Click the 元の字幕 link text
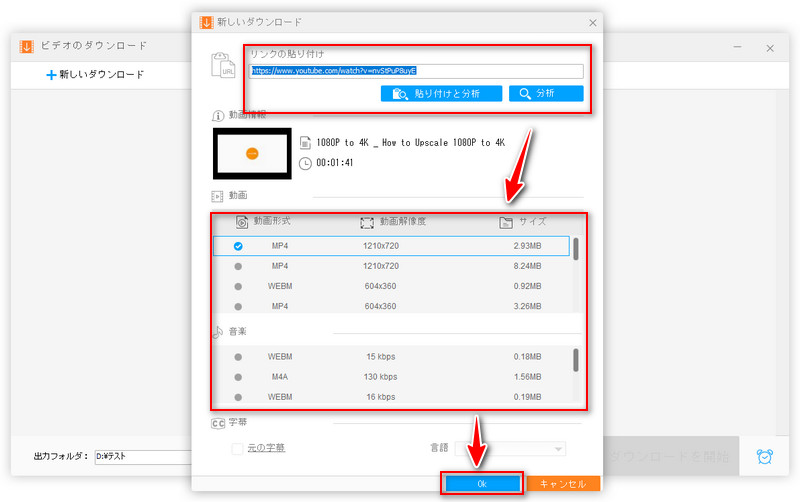The height and width of the screenshot is (502, 800). [266, 448]
